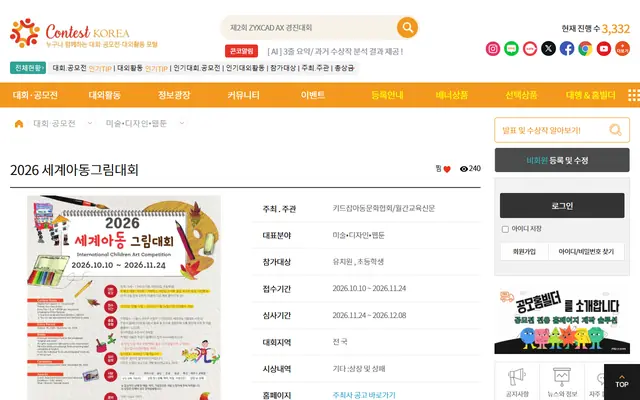The width and height of the screenshot is (640, 400).
Task: Focus the search field with ZYXCAD AX text
Action: tap(308, 28)
